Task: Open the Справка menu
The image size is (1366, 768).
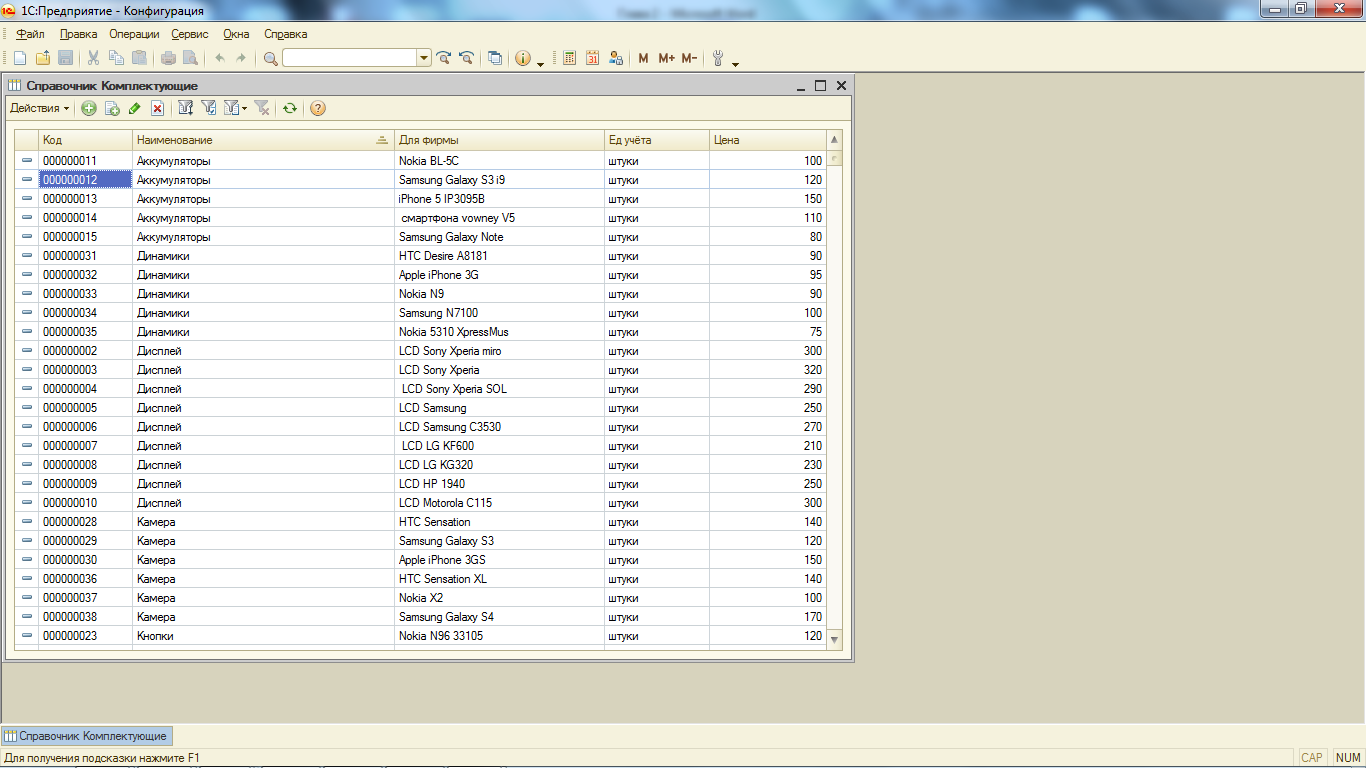Action: 286,34
